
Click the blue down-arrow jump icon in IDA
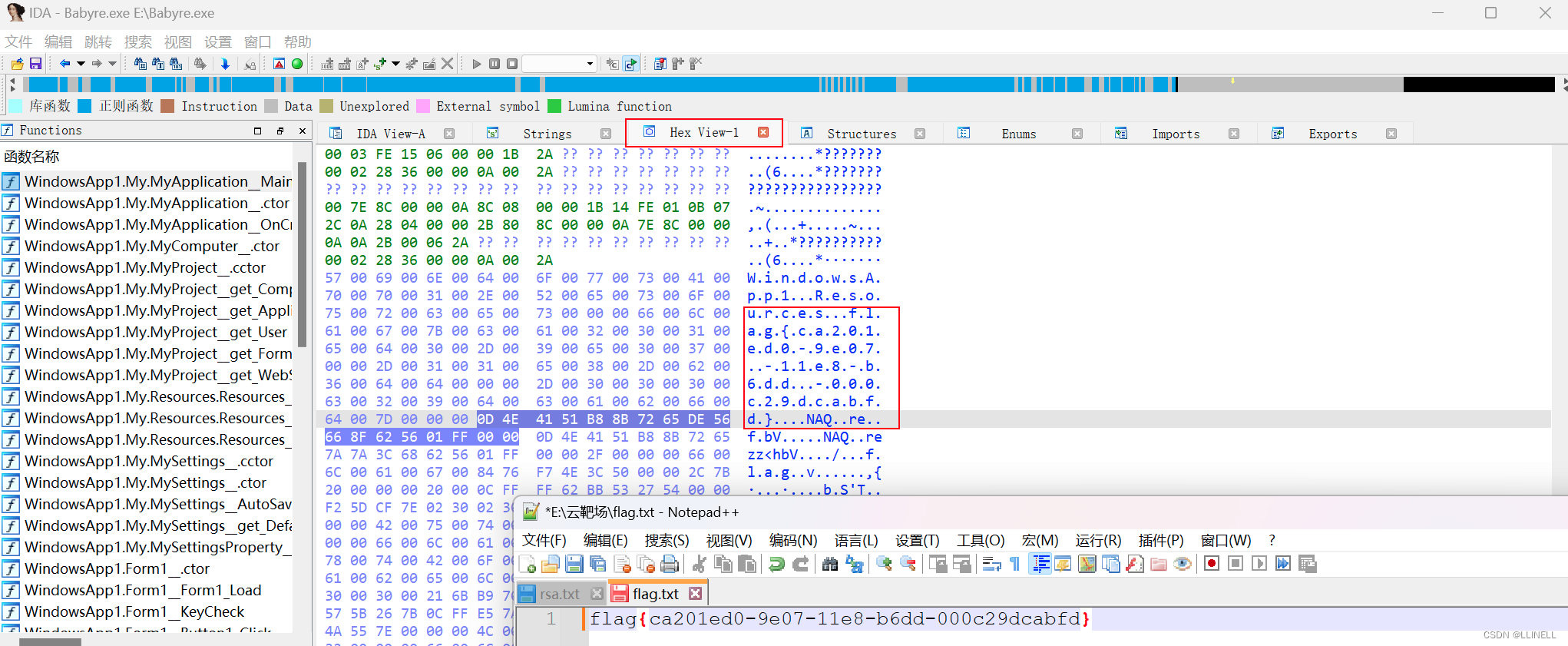coord(225,64)
